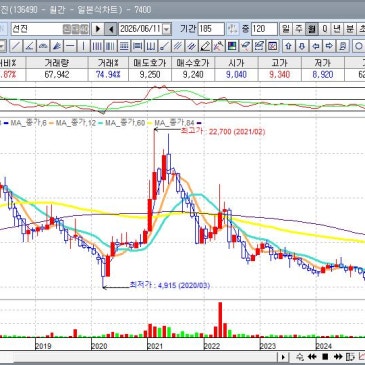Toggle the 월 (monthly) period button
The height and width of the screenshot is (365, 365).
pyautogui.click(x=312, y=29)
